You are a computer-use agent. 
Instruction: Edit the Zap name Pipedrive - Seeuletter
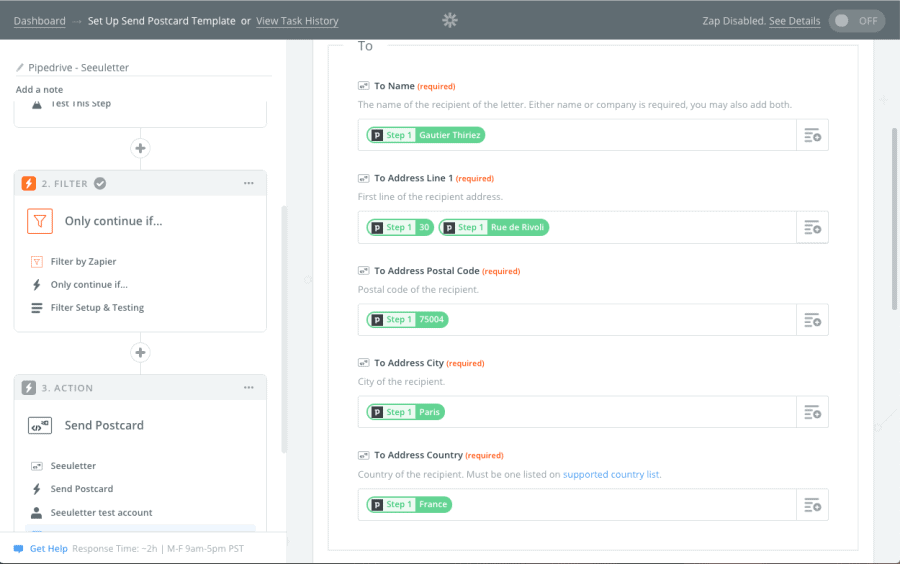coord(79,67)
